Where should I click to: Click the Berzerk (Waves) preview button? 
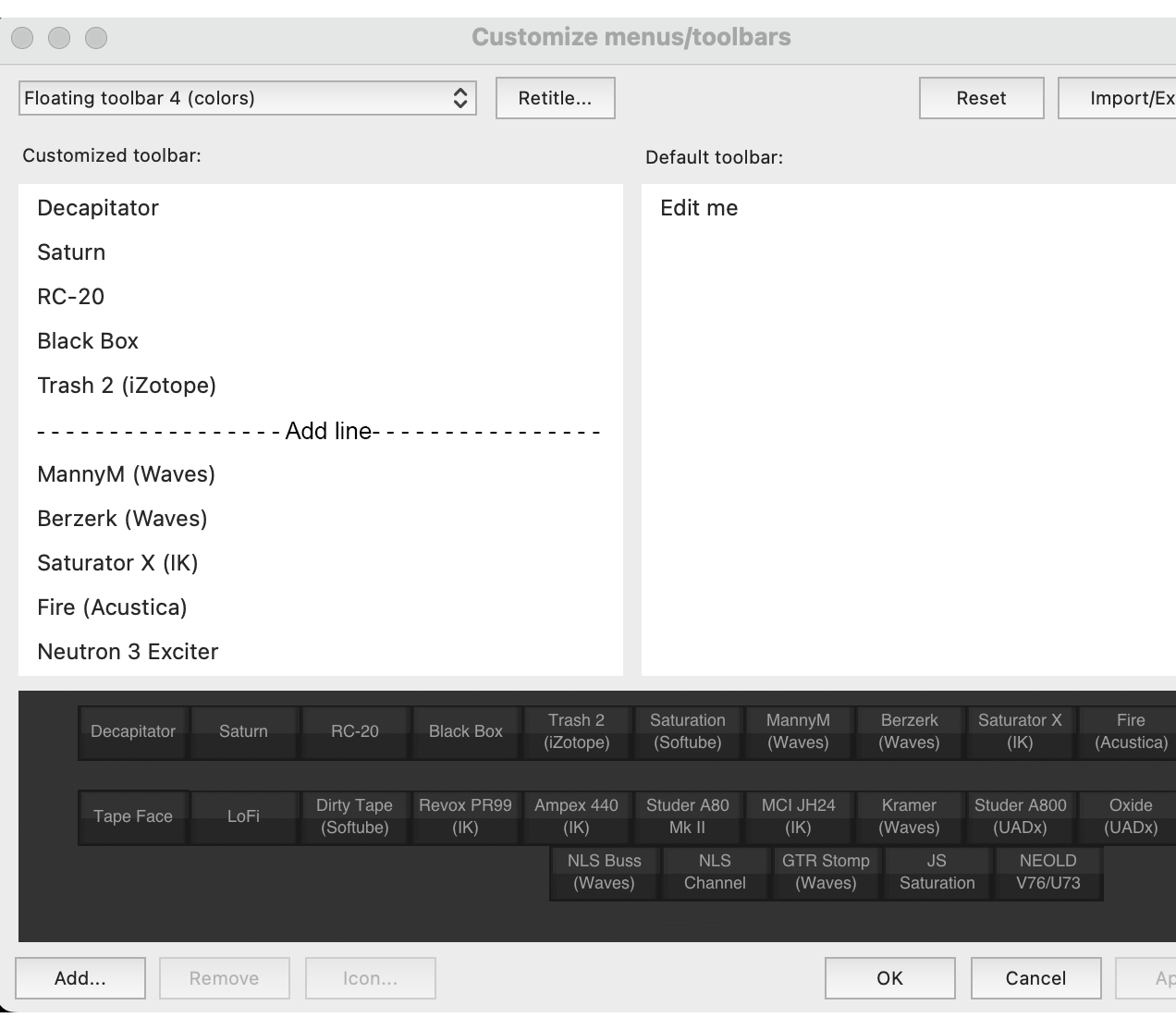tap(910, 731)
